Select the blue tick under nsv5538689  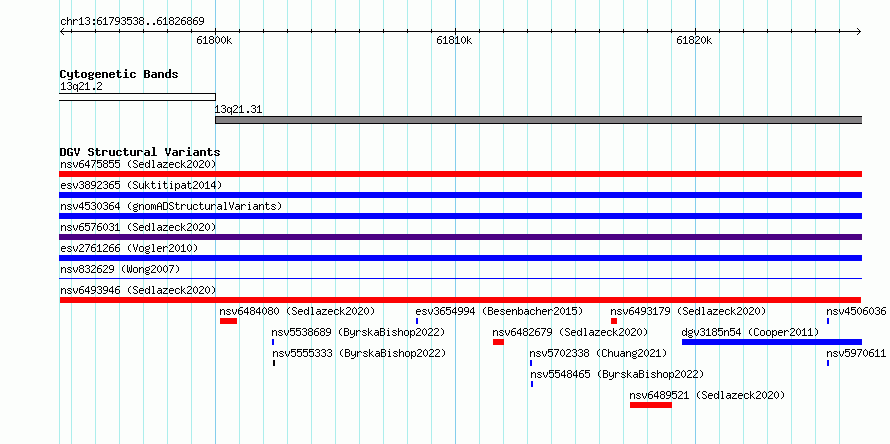tap(273, 342)
